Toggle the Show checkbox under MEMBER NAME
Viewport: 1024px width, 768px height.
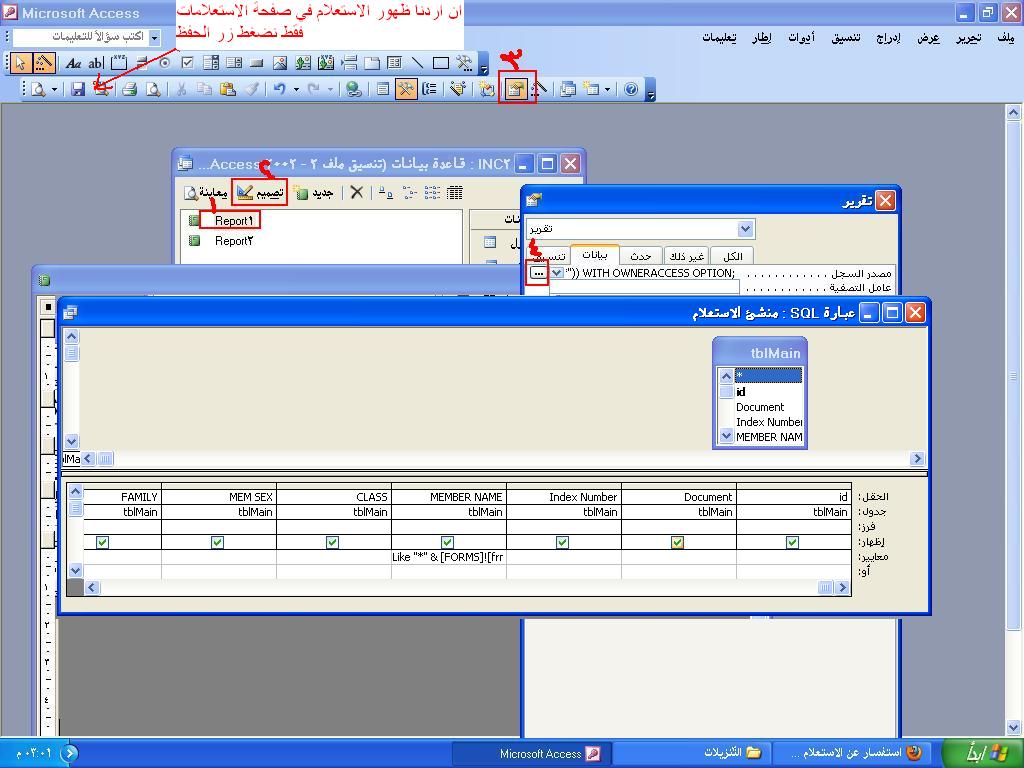[447, 542]
